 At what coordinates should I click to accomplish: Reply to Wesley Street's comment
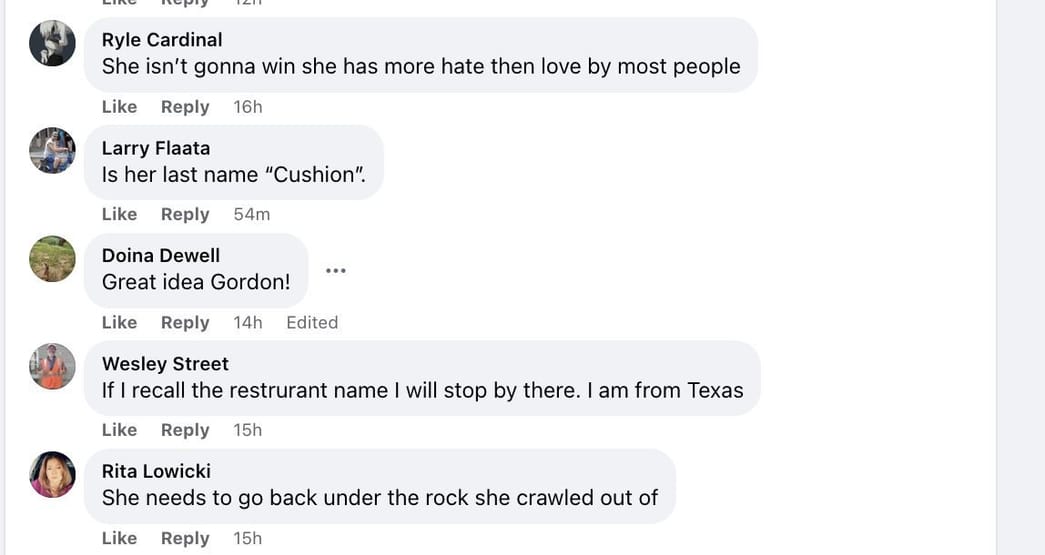tap(185, 430)
